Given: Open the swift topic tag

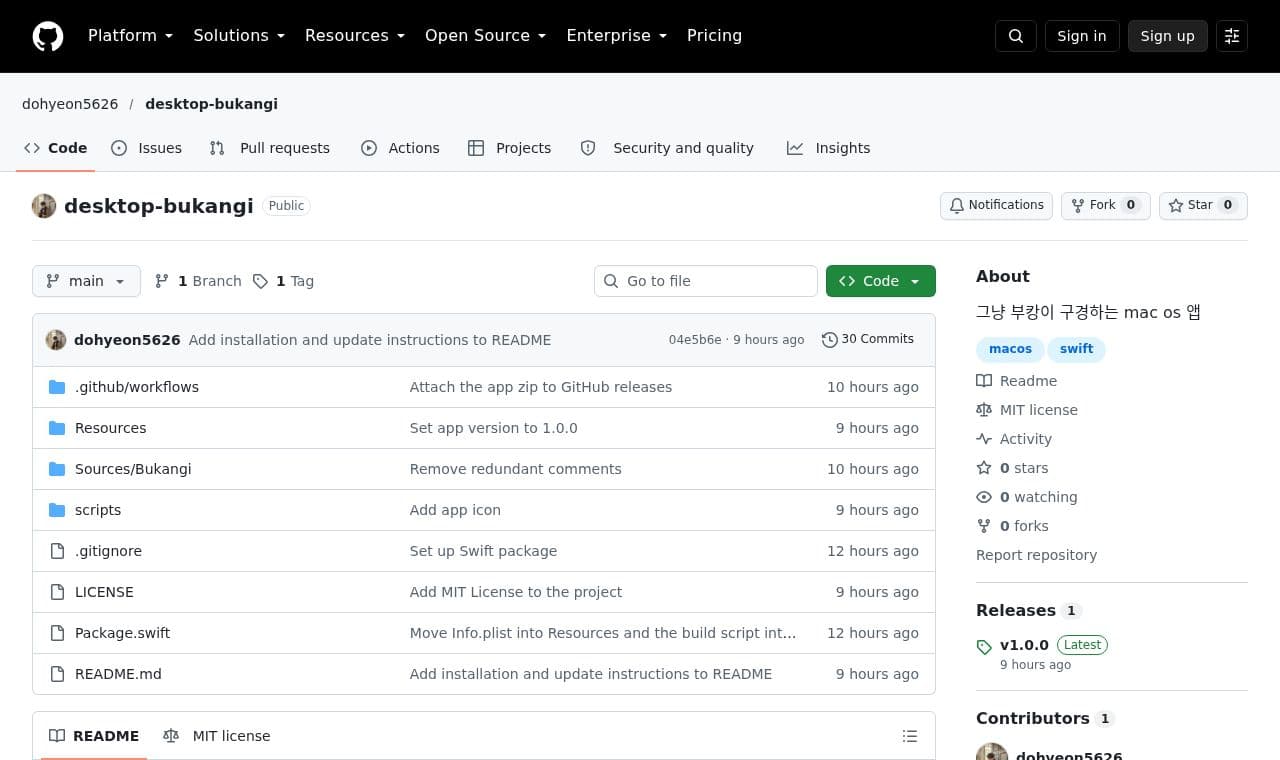Looking at the screenshot, I should [x=1076, y=349].
